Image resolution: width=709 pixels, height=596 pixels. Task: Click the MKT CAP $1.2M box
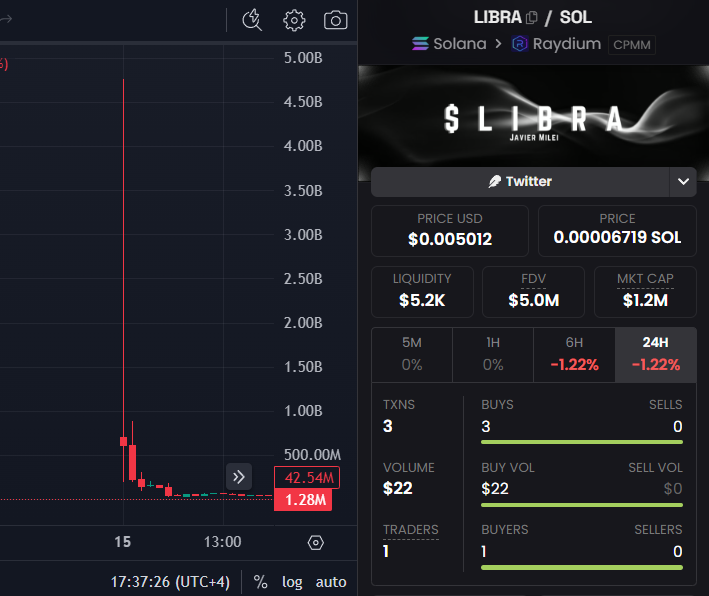(x=645, y=292)
